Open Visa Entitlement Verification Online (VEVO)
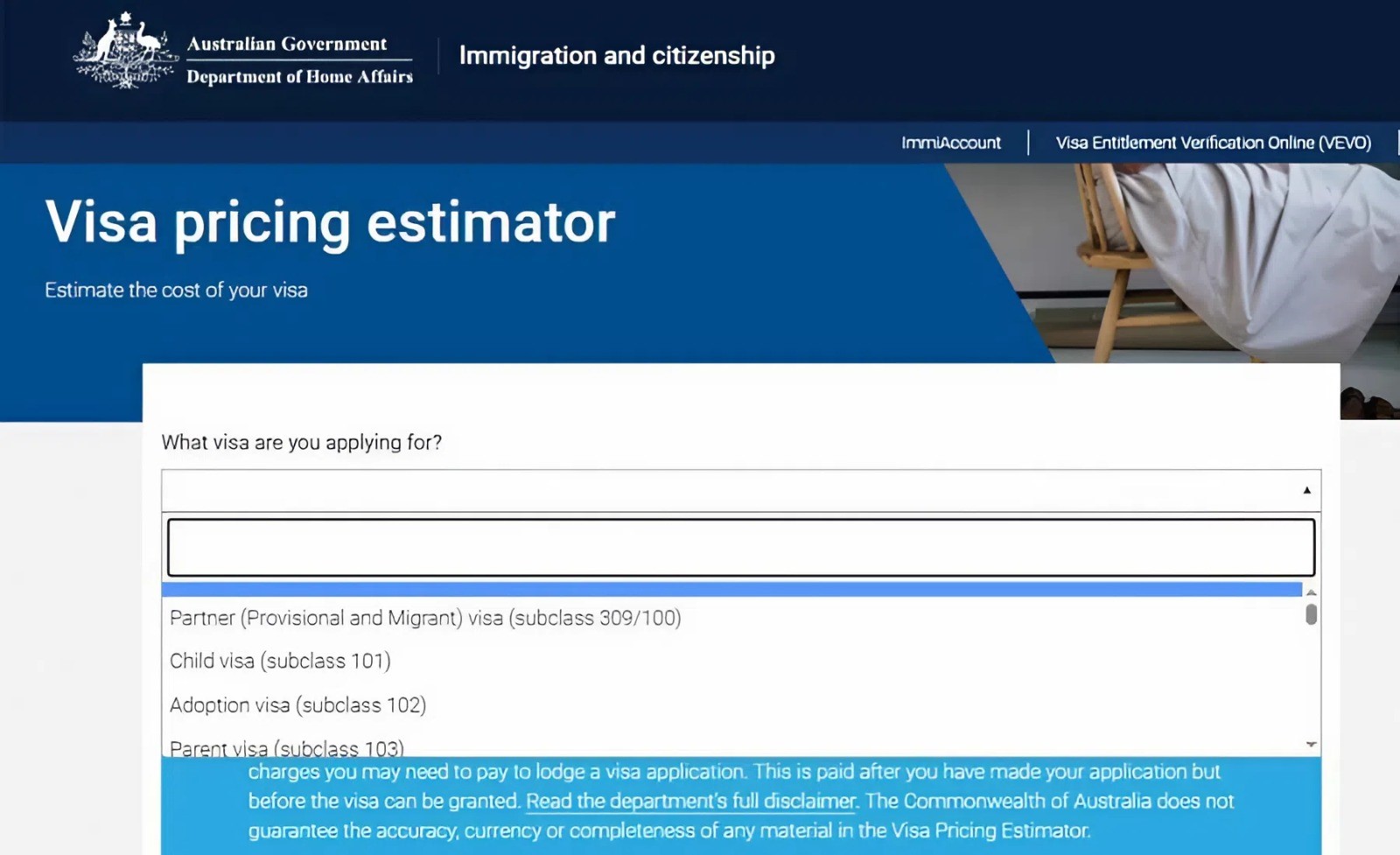The image size is (1400, 855). tap(1214, 143)
